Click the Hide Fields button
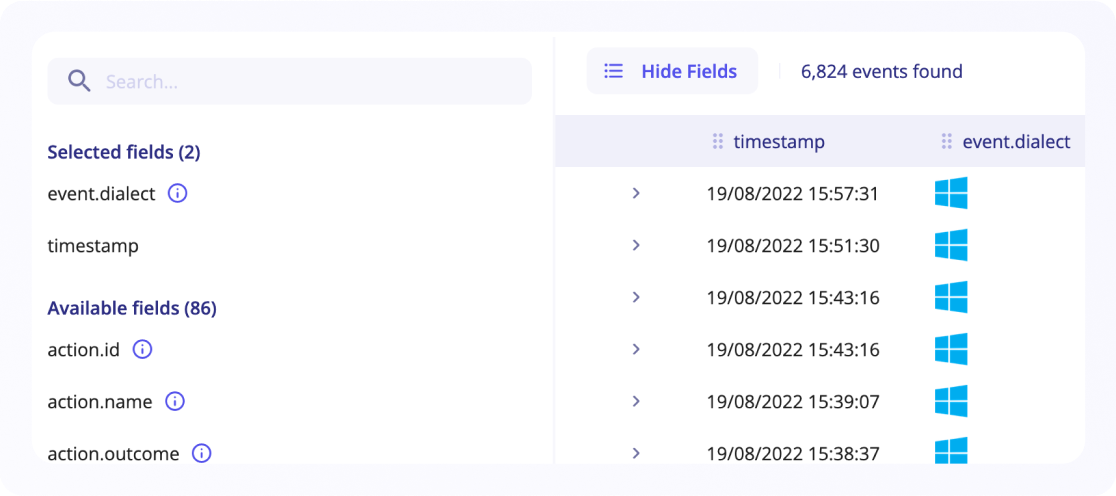 [x=672, y=71]
